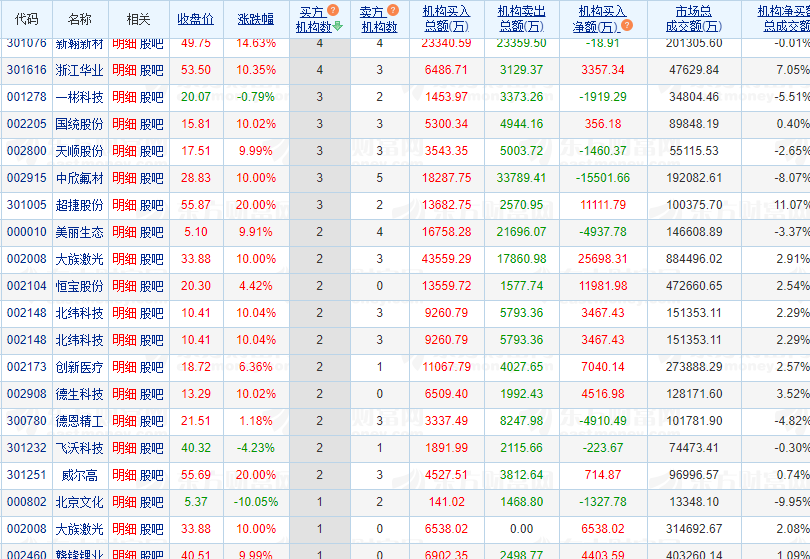Sort the table by 收盘价 column
810x559 pixels.
tap(196, 19)
